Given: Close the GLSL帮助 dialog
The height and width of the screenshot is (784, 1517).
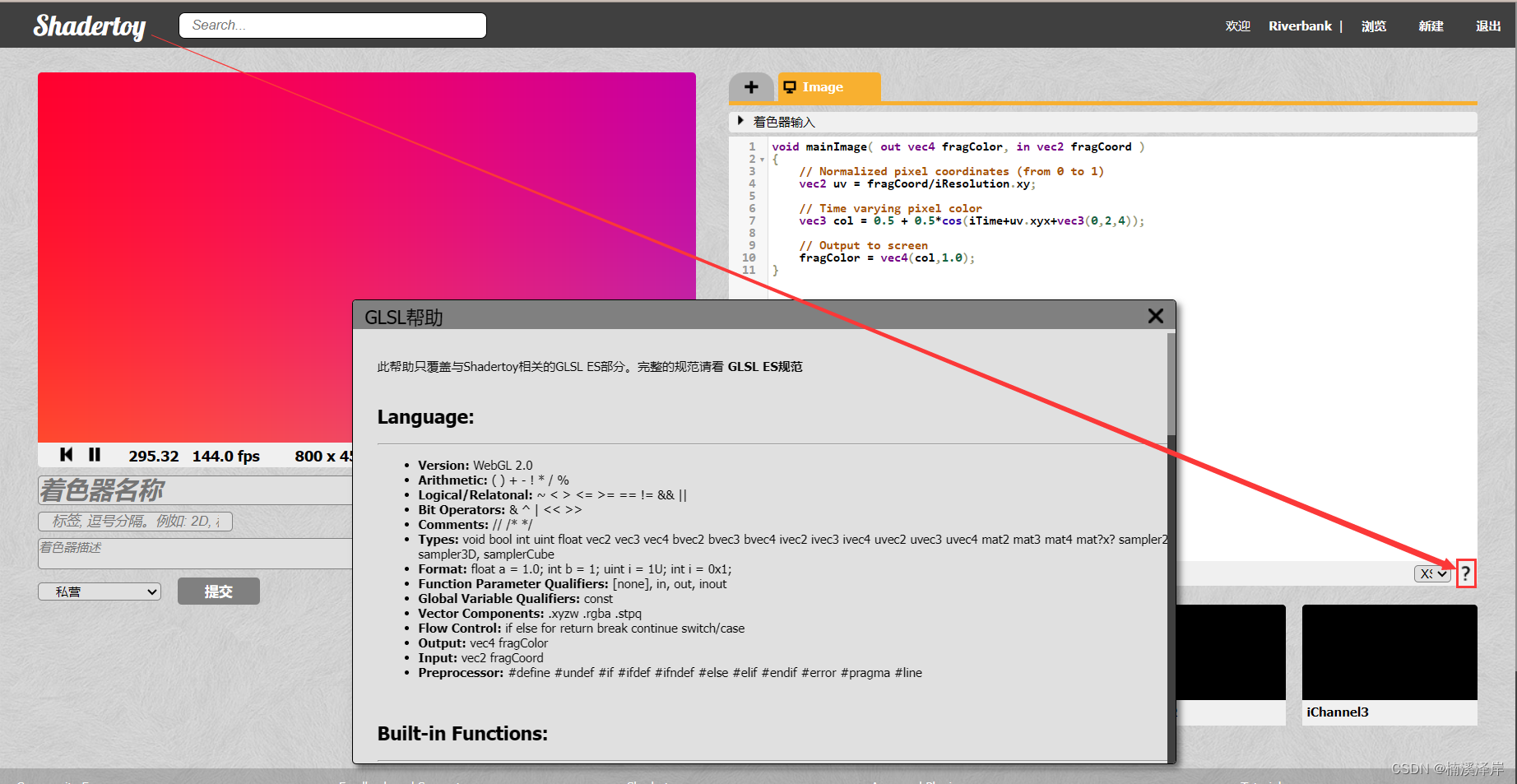Looking at the screenshot, I should (1155, 316).
